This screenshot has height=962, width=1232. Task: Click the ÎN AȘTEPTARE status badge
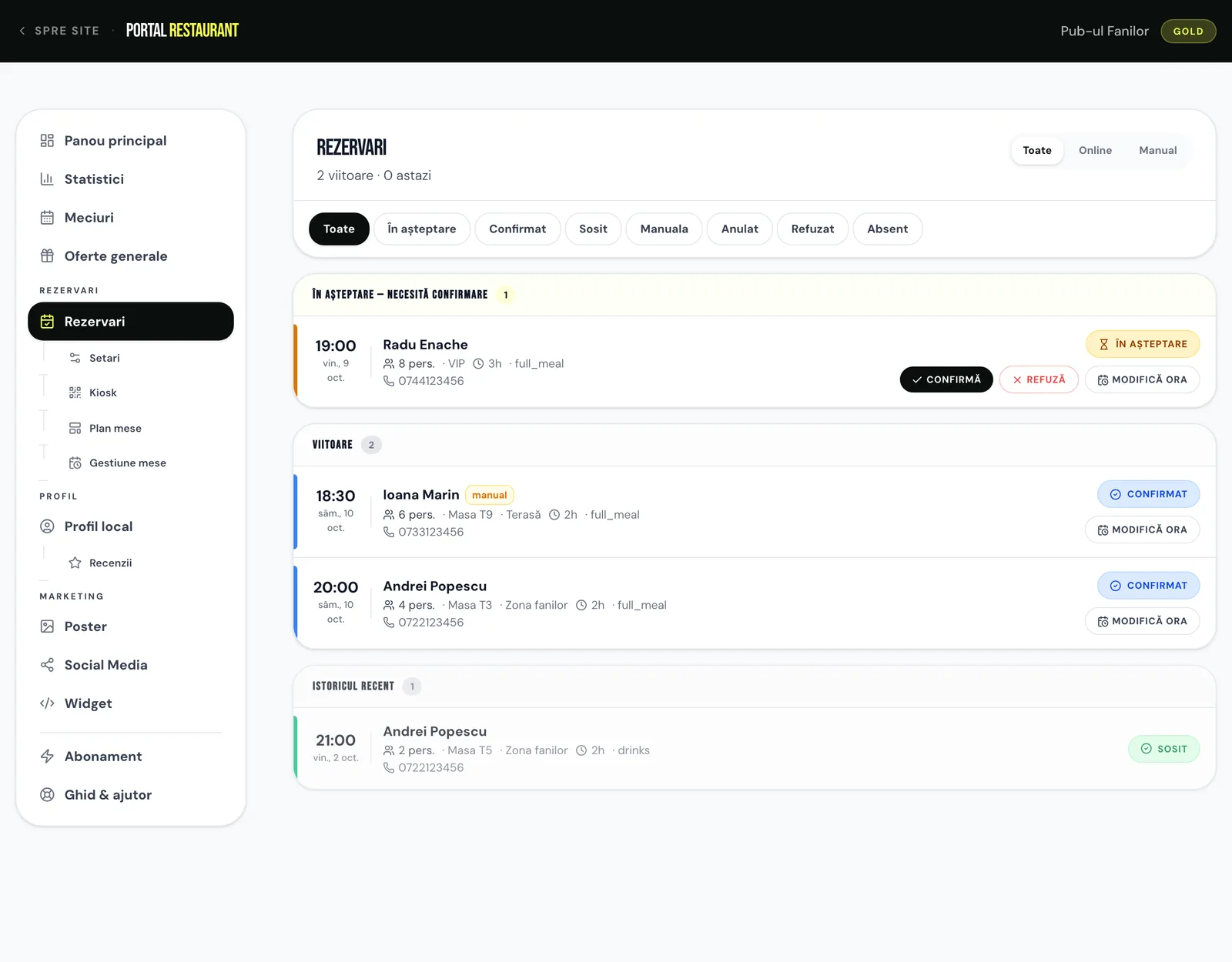click(x=1143, y=344)
